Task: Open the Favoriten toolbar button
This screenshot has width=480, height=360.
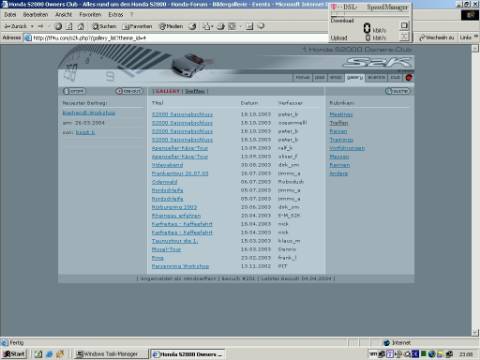Action: [138, 26]
